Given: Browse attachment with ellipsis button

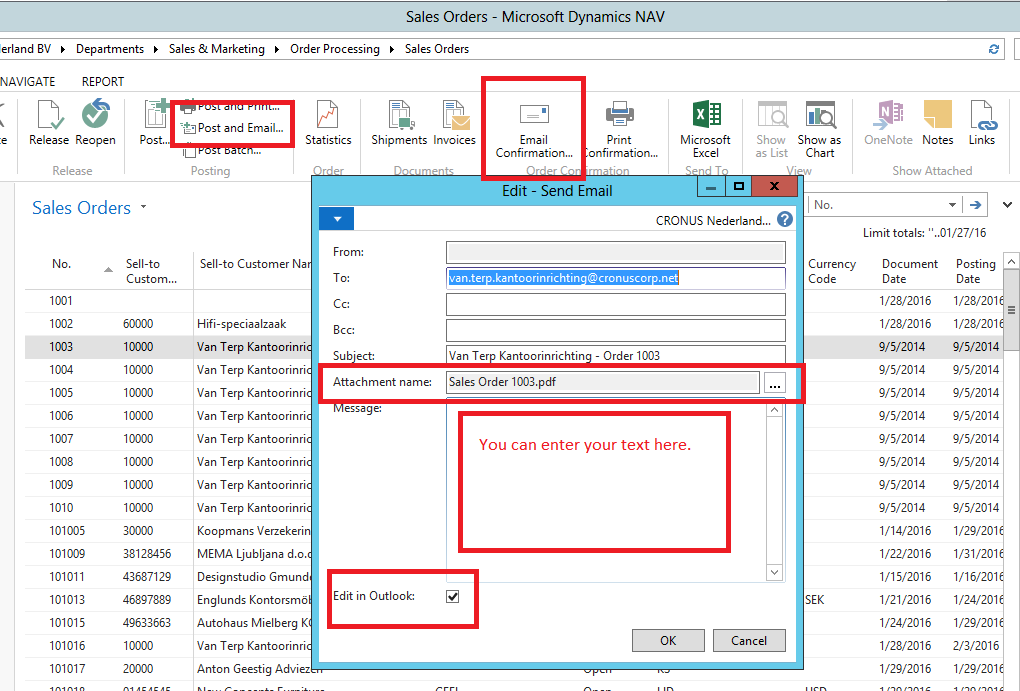Looking at the screenshot, I should tap(774, 383).
